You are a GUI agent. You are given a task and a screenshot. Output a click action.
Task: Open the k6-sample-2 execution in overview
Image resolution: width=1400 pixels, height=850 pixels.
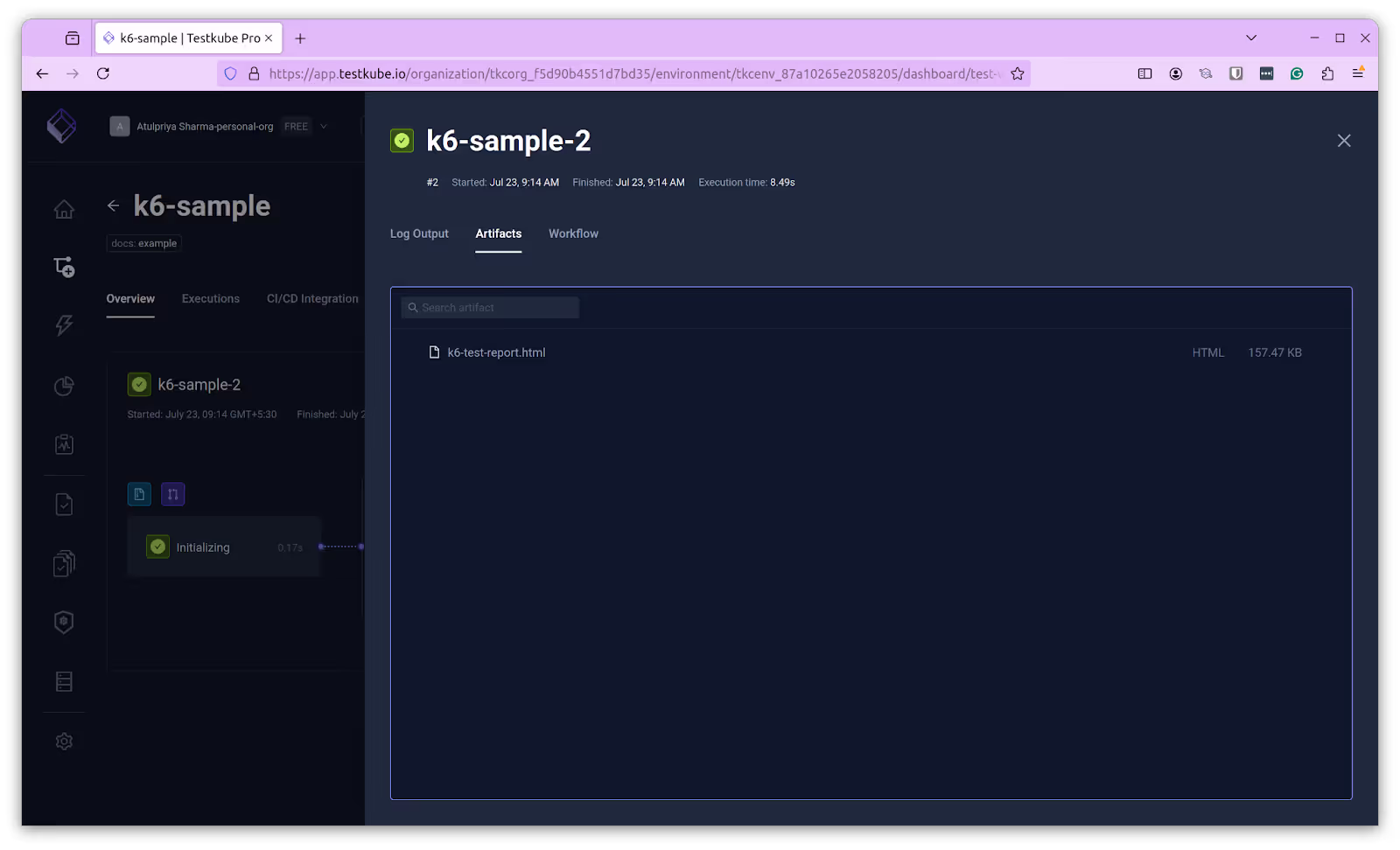(x=199, y=385)
